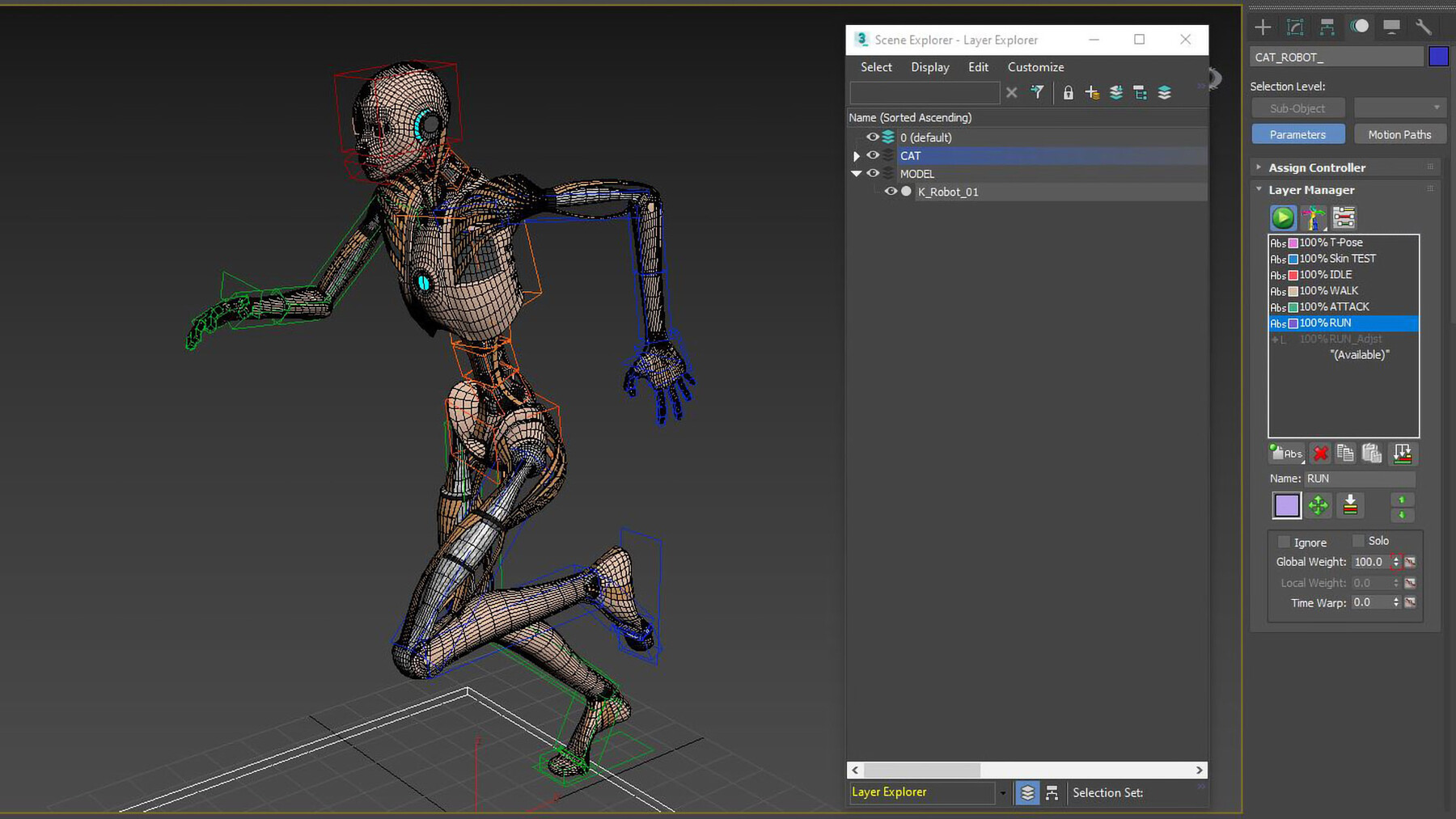This screenshot has height=819, width=1456.
Task: Open the Customize menu
Action: [1035, 67]
